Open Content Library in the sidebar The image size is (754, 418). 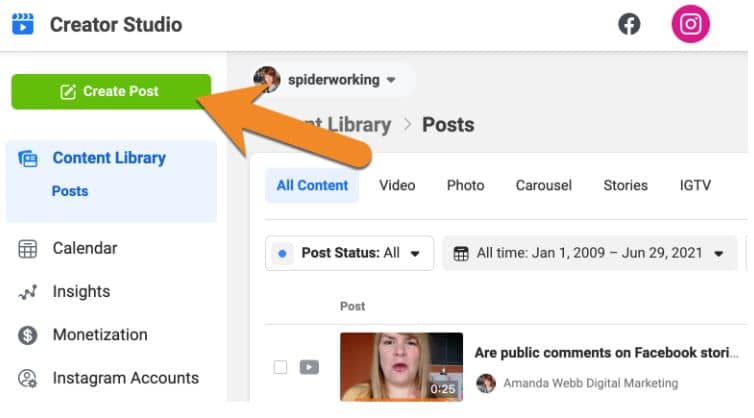tap(109, 158)
